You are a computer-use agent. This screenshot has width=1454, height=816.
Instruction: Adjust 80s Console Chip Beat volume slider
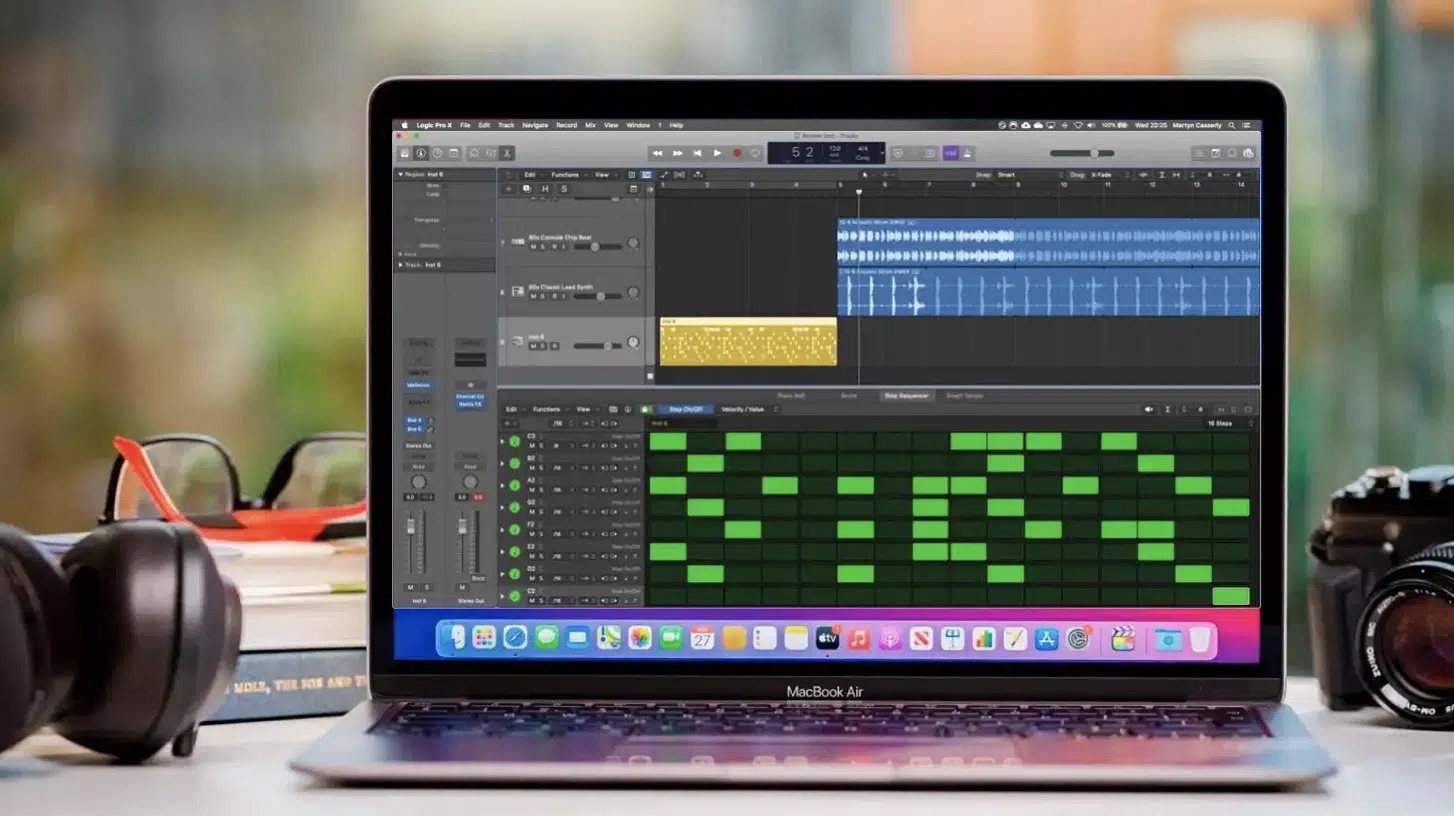[x=598, y=246]
